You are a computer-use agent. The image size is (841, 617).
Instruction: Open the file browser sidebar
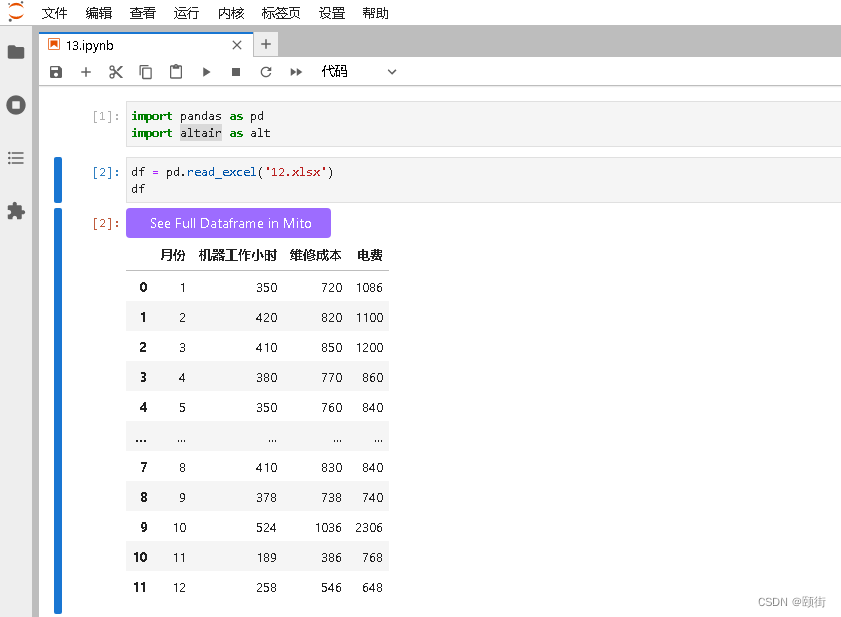coord(16,52)
